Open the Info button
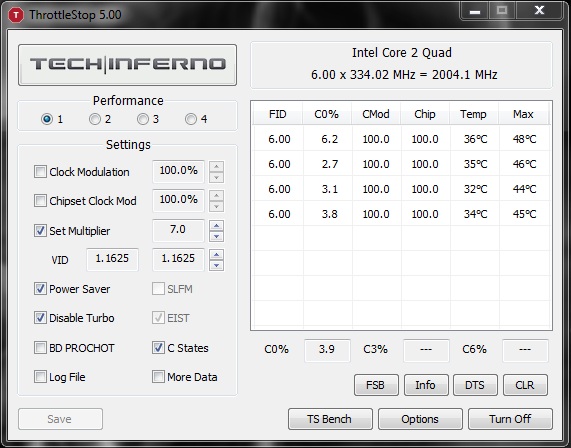571x448 pixels. pos(426,385)
